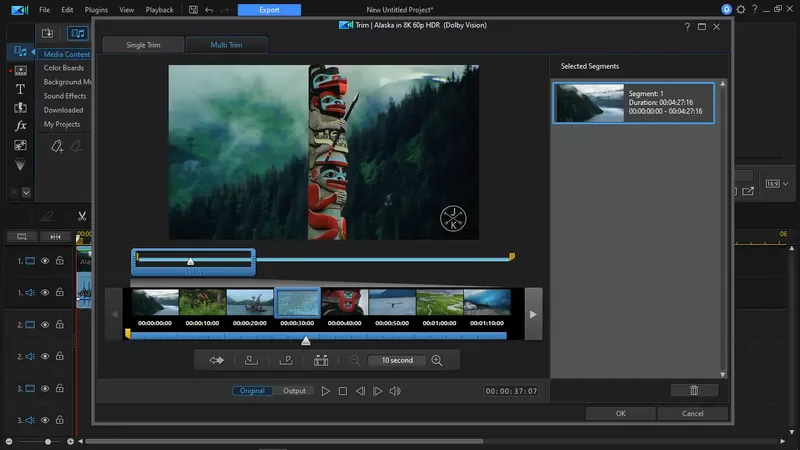Expand more rooms with down chevron
Viewport: 800px width, 450px height.
(27, 192)
